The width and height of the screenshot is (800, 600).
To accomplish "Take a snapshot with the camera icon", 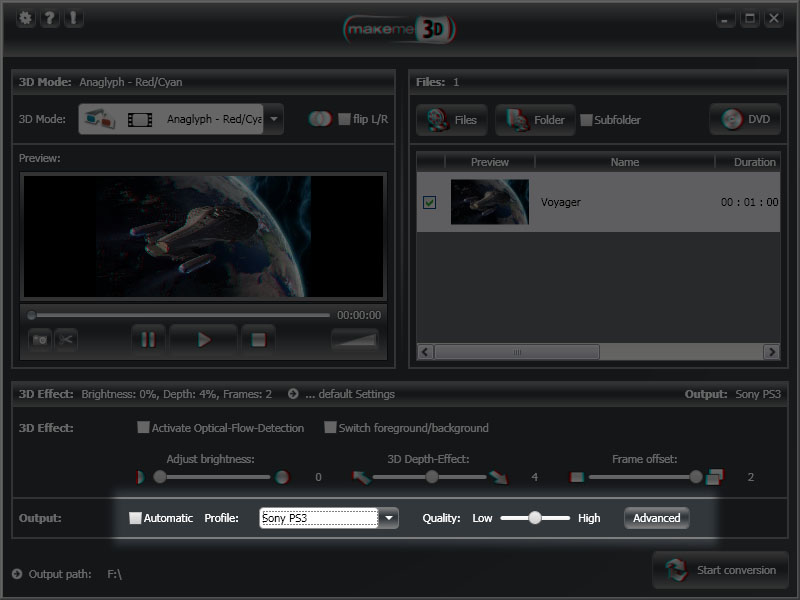I will (40, 340).
